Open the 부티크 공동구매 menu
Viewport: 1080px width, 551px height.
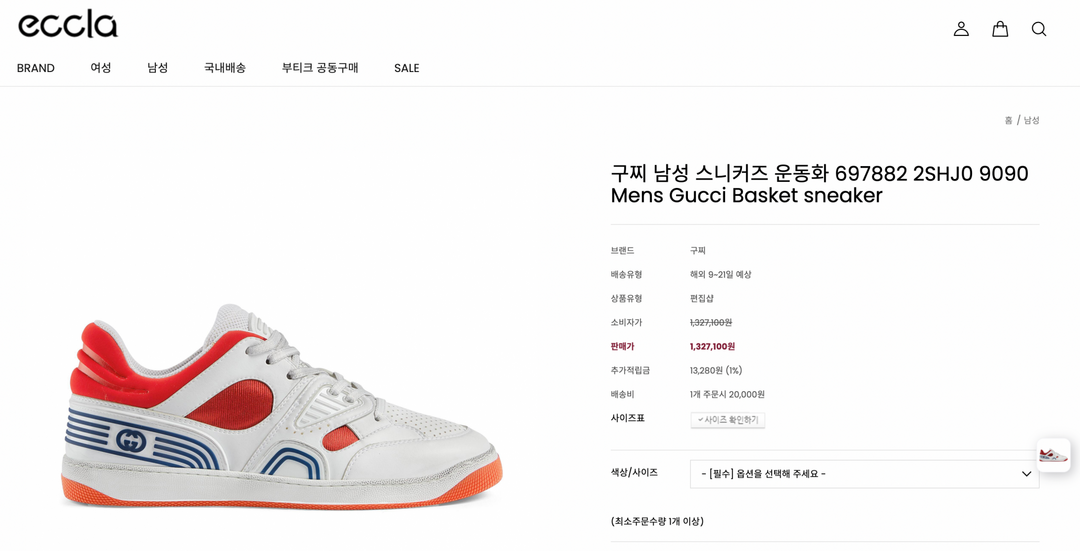320,67
